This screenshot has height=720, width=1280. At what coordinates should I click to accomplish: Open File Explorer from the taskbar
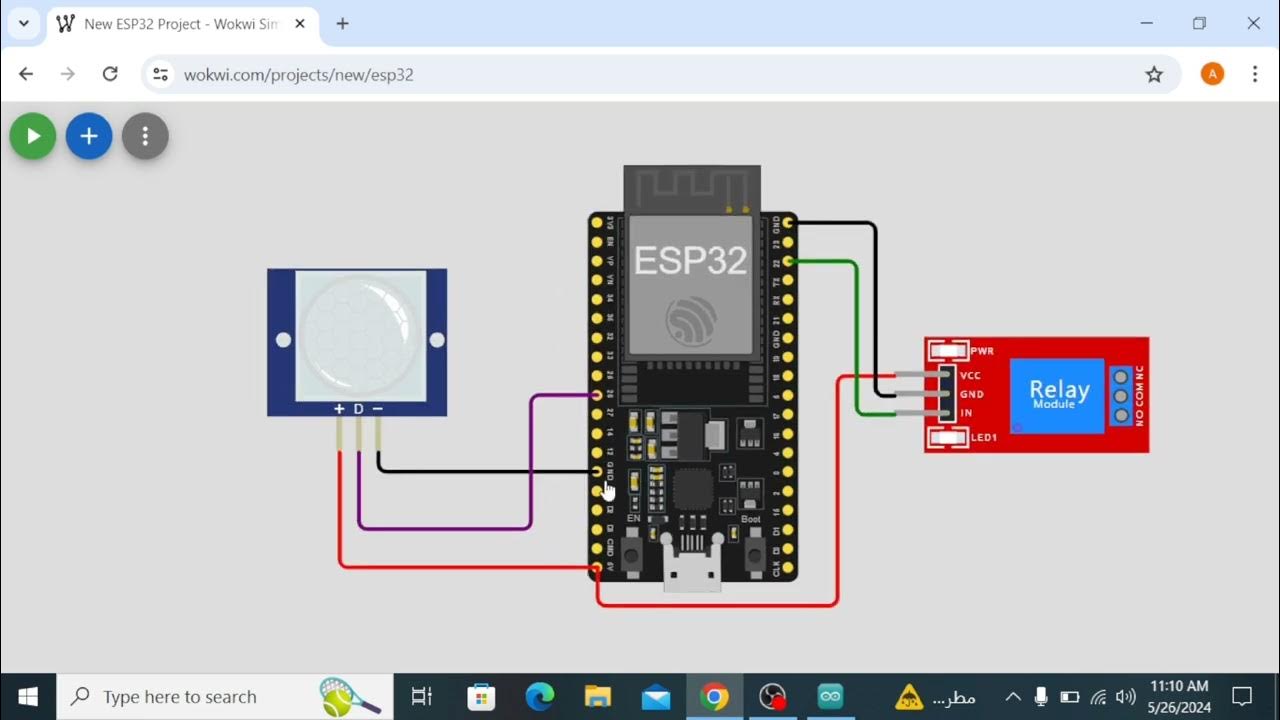pos(598,697)
